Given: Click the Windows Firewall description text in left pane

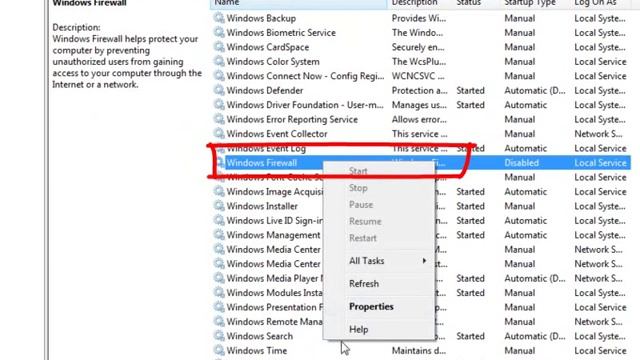Looking at the screenshot, I should 127,62.
